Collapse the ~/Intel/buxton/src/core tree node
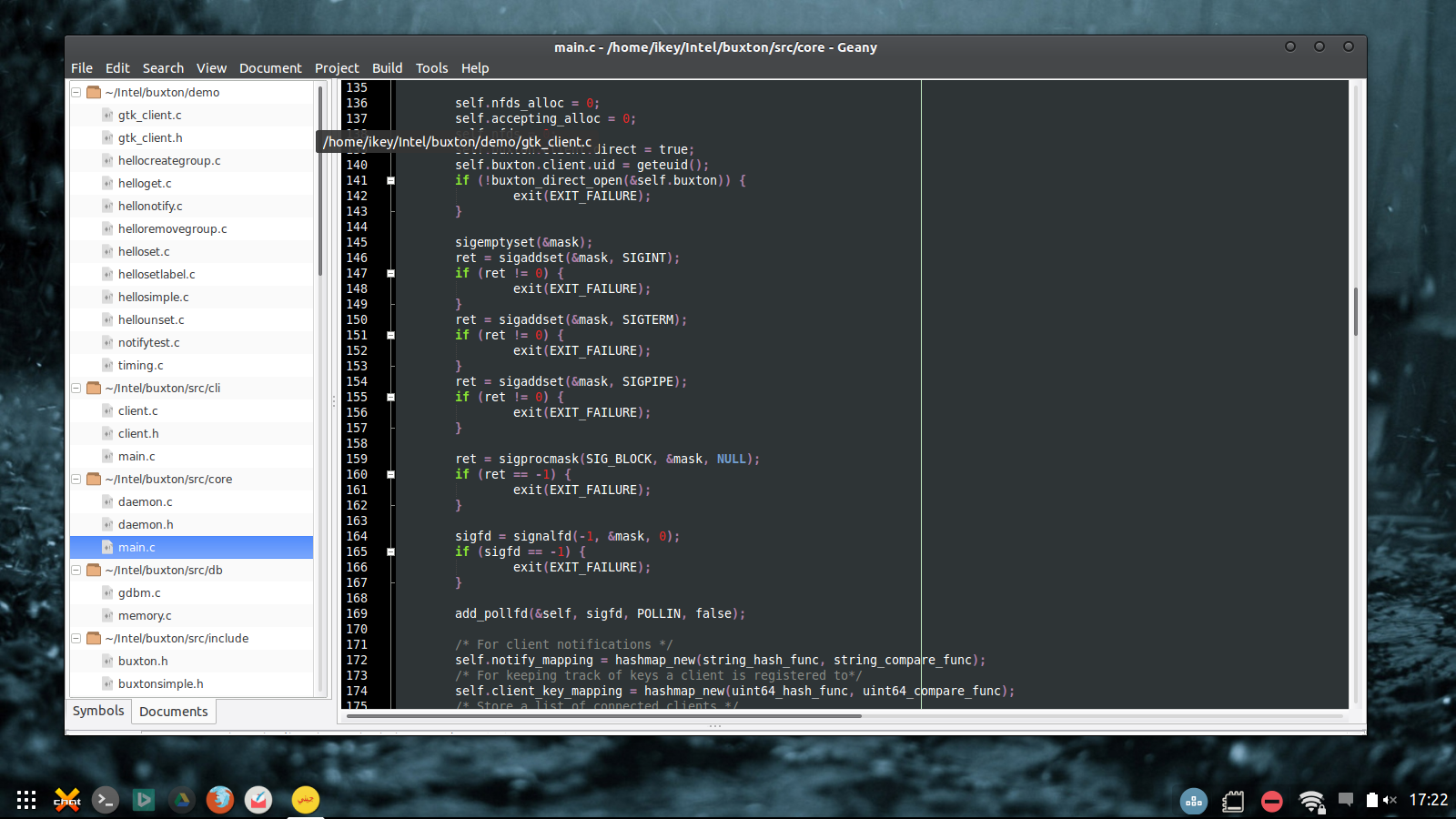 (76, 479)
